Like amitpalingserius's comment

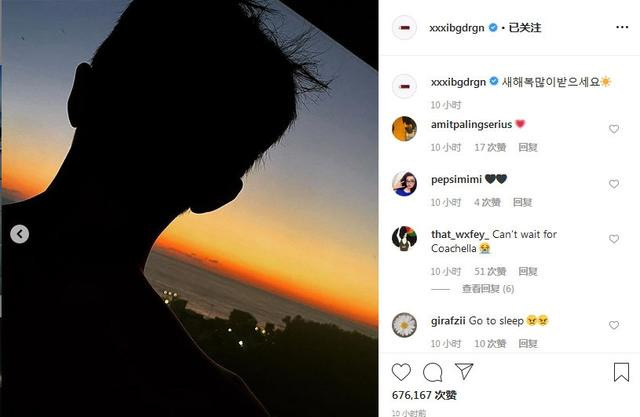coord(614,129)
